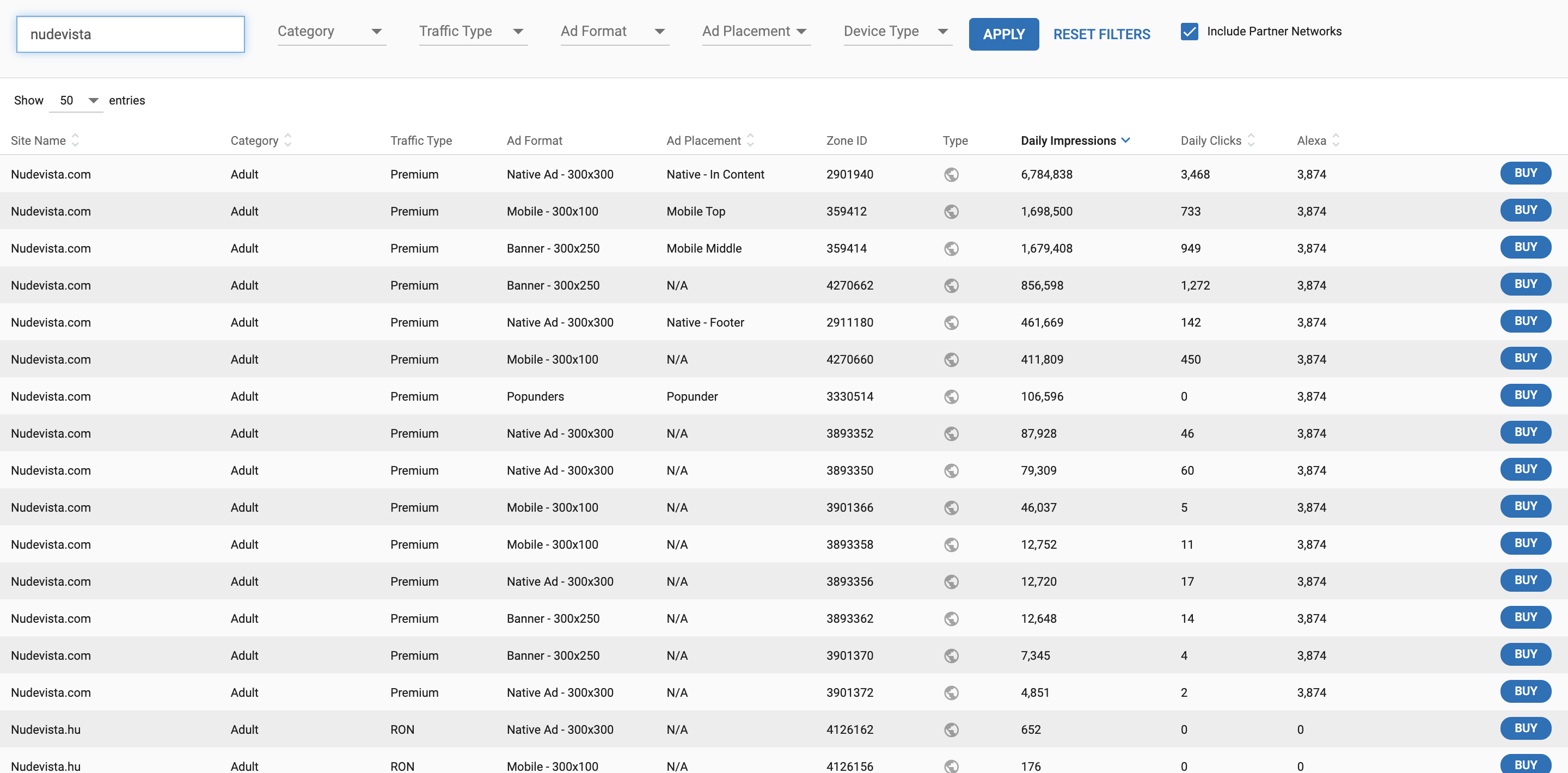Sort by the Category column header
Viewport: 1568px width, 773px height.
coord(261,140)
